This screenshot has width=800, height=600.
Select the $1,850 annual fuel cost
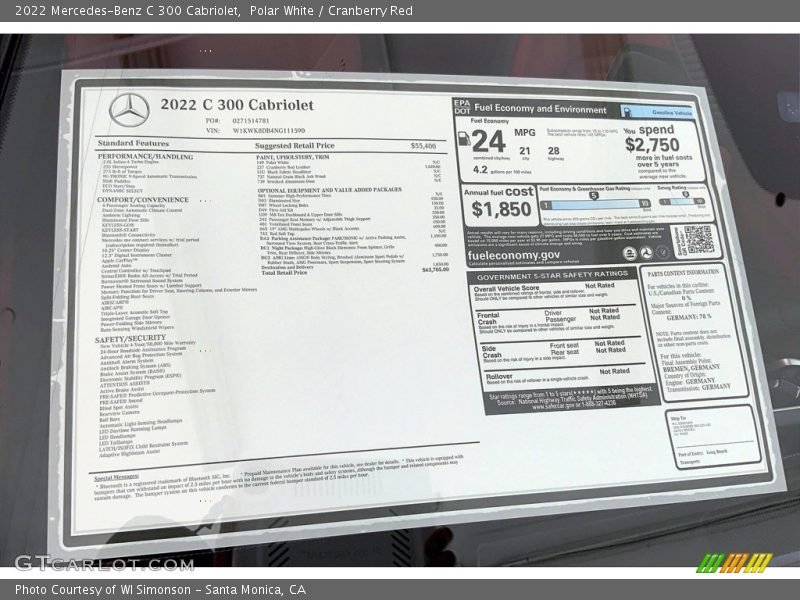click(501, 209)
